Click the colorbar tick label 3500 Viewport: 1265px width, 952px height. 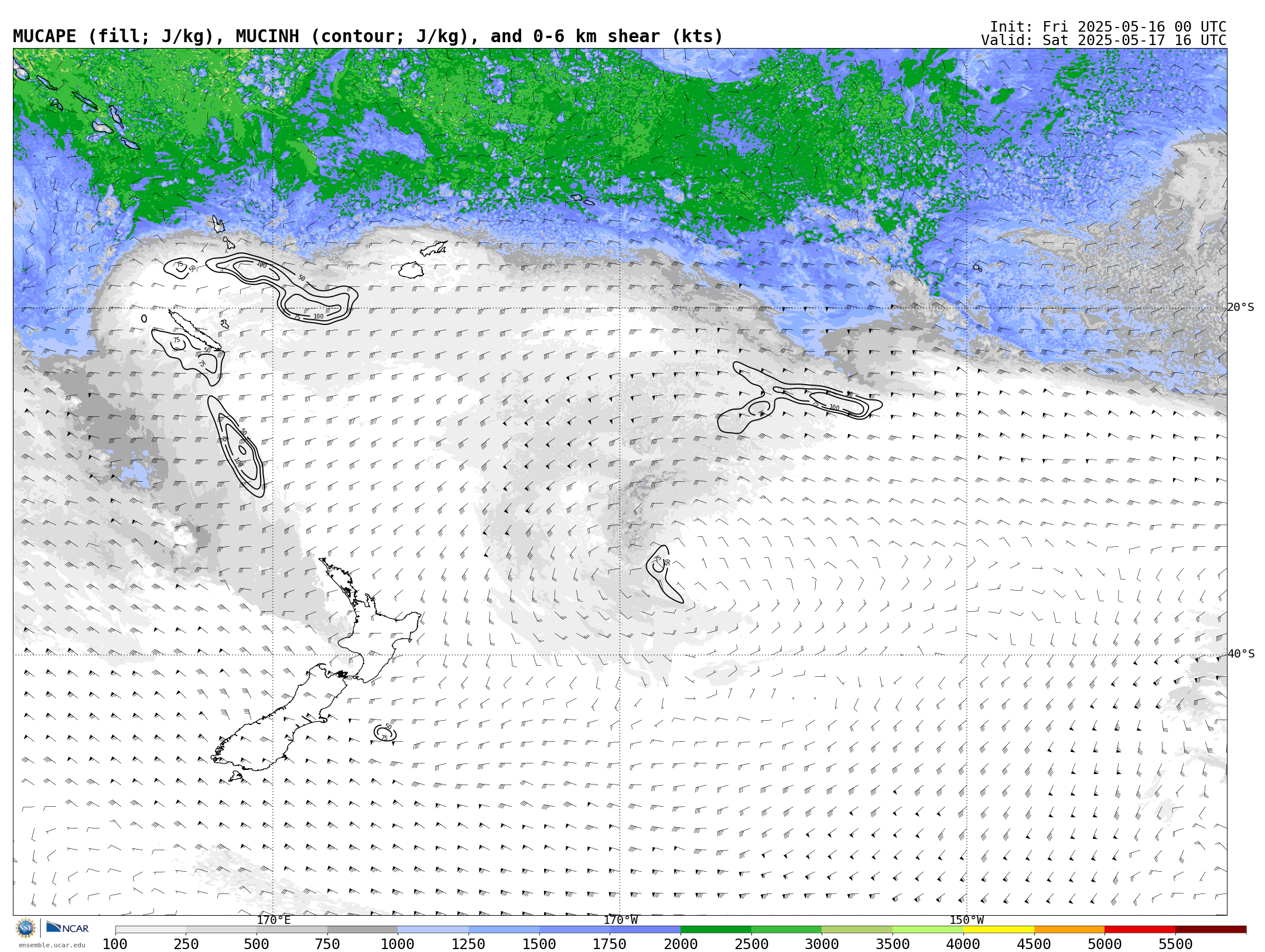(x=893, y=944)
